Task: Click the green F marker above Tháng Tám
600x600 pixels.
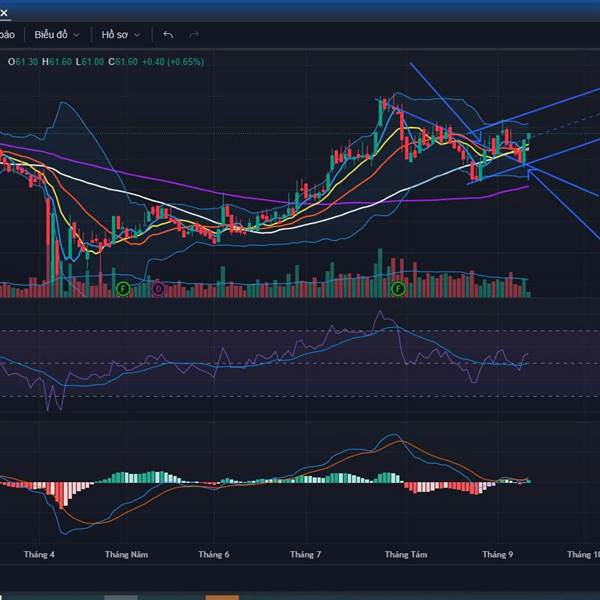Action: pyautogui.click(x=398, y=289)
